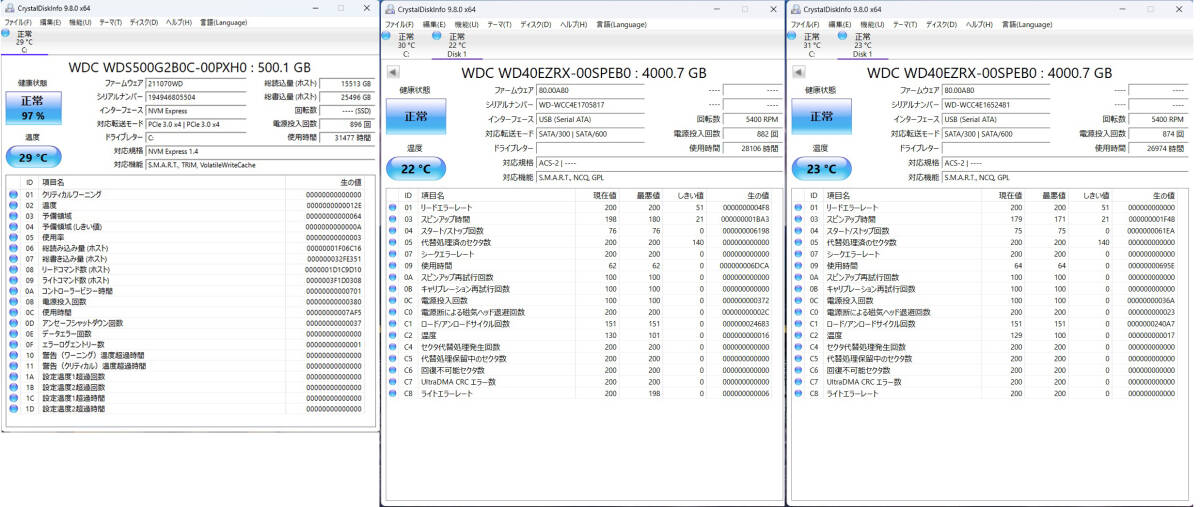
Task: Click the データエラー回数 row name
Action: pyautogui.click(x=66, y=333)
